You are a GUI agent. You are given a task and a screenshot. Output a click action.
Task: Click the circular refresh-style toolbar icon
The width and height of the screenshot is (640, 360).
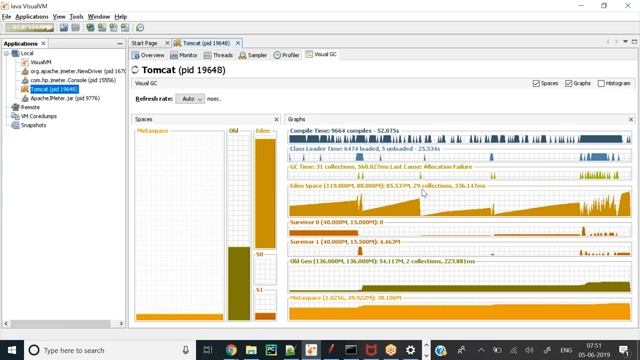coord(140,28)
